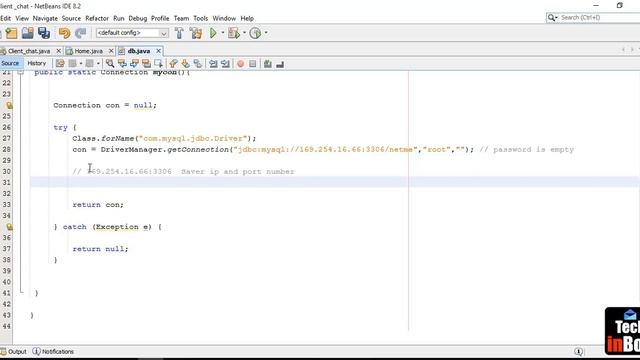The image size is (640, 360).
Task: Open the Source menu
Action: coord(71,18)
